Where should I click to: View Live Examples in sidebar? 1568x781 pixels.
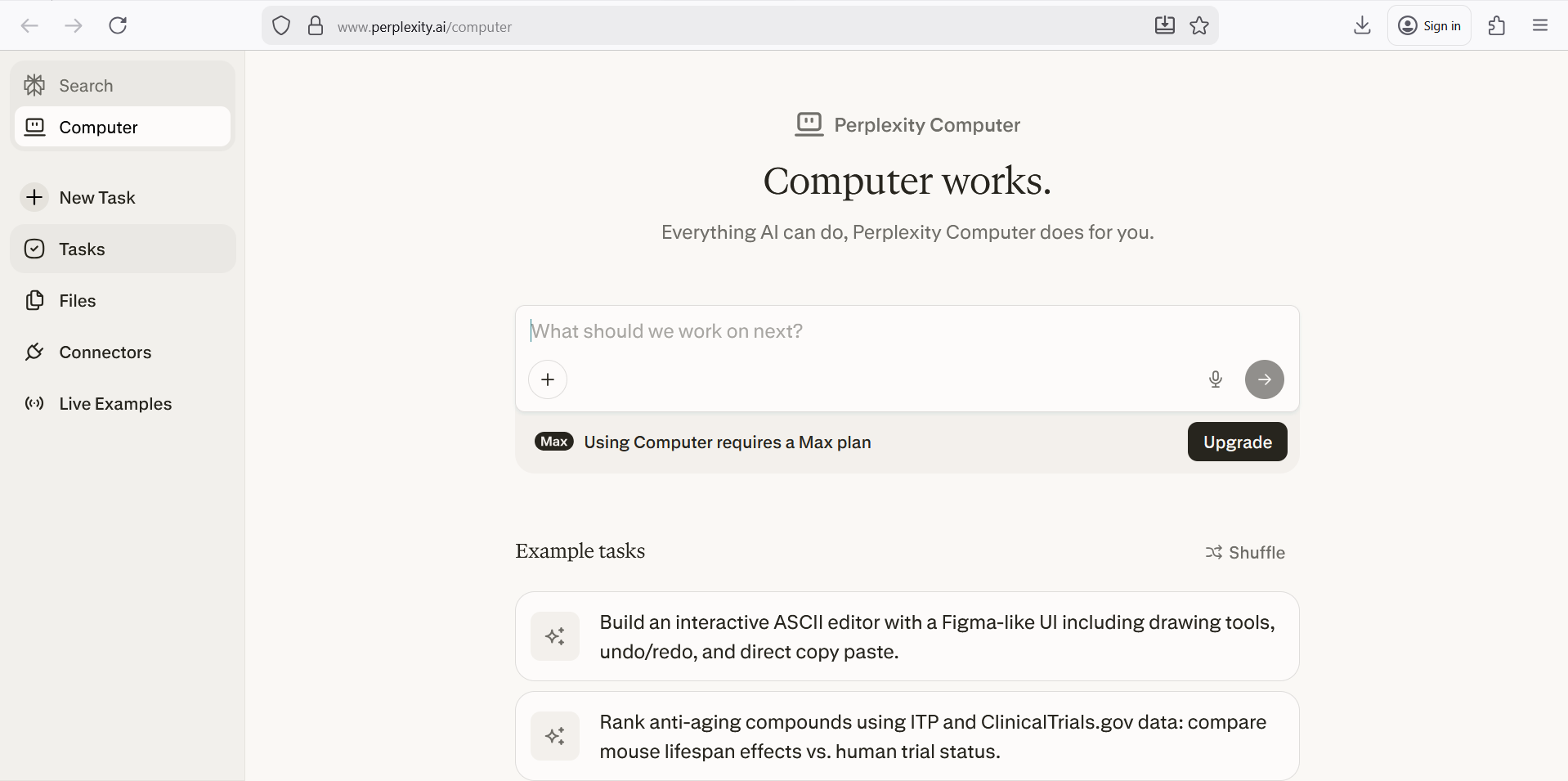pyautogui.click(x=114, y=404)
